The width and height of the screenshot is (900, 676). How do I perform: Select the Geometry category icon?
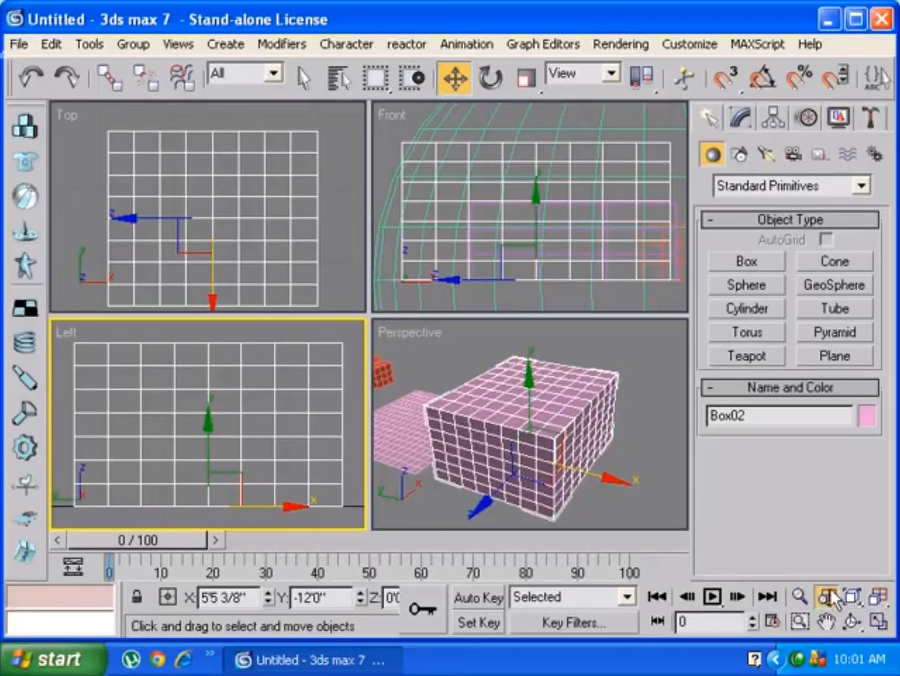pyautogui.click(x=712, y=155)
